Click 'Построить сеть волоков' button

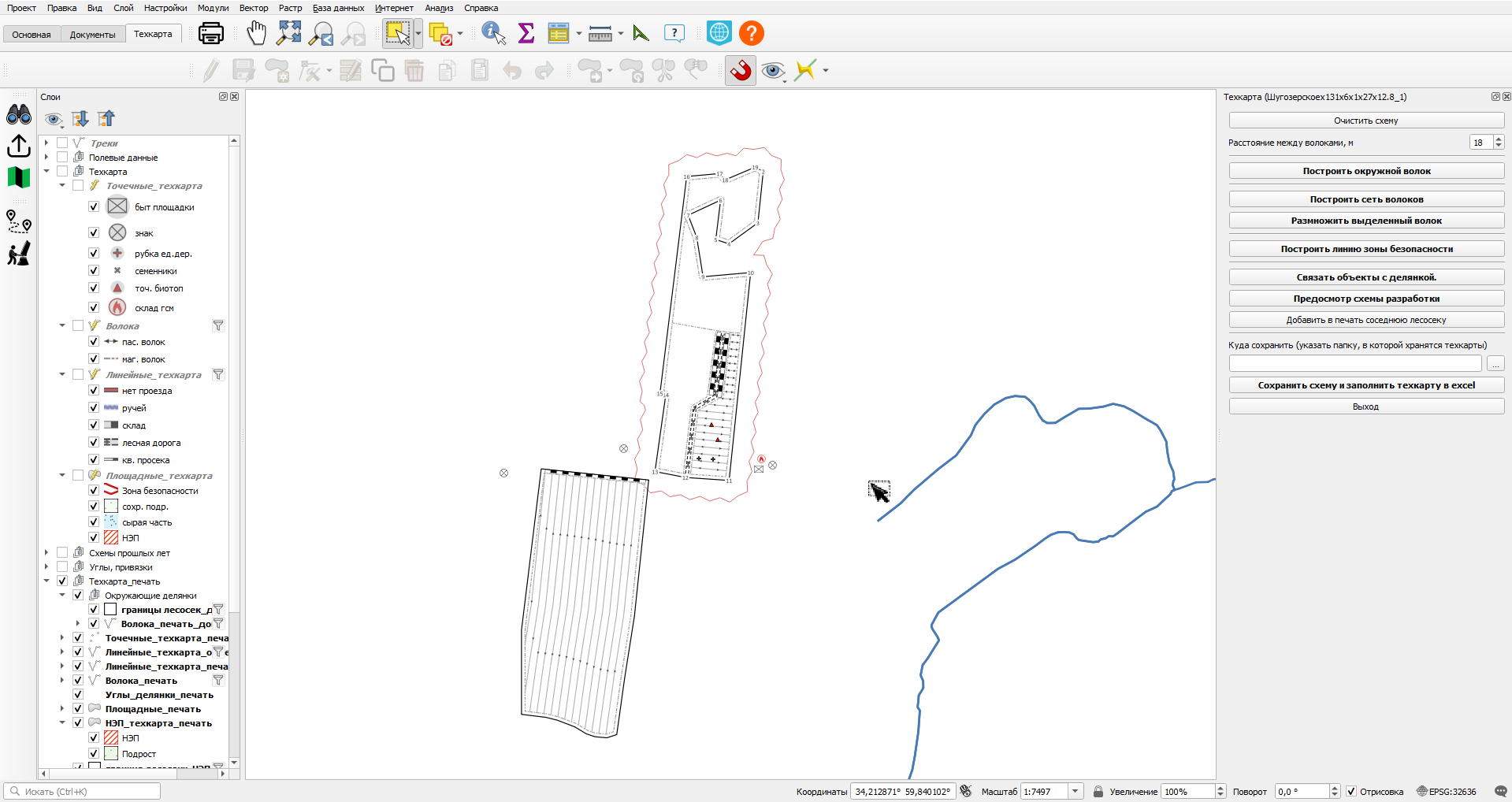pyautogui.click(x=1366, y=199)
